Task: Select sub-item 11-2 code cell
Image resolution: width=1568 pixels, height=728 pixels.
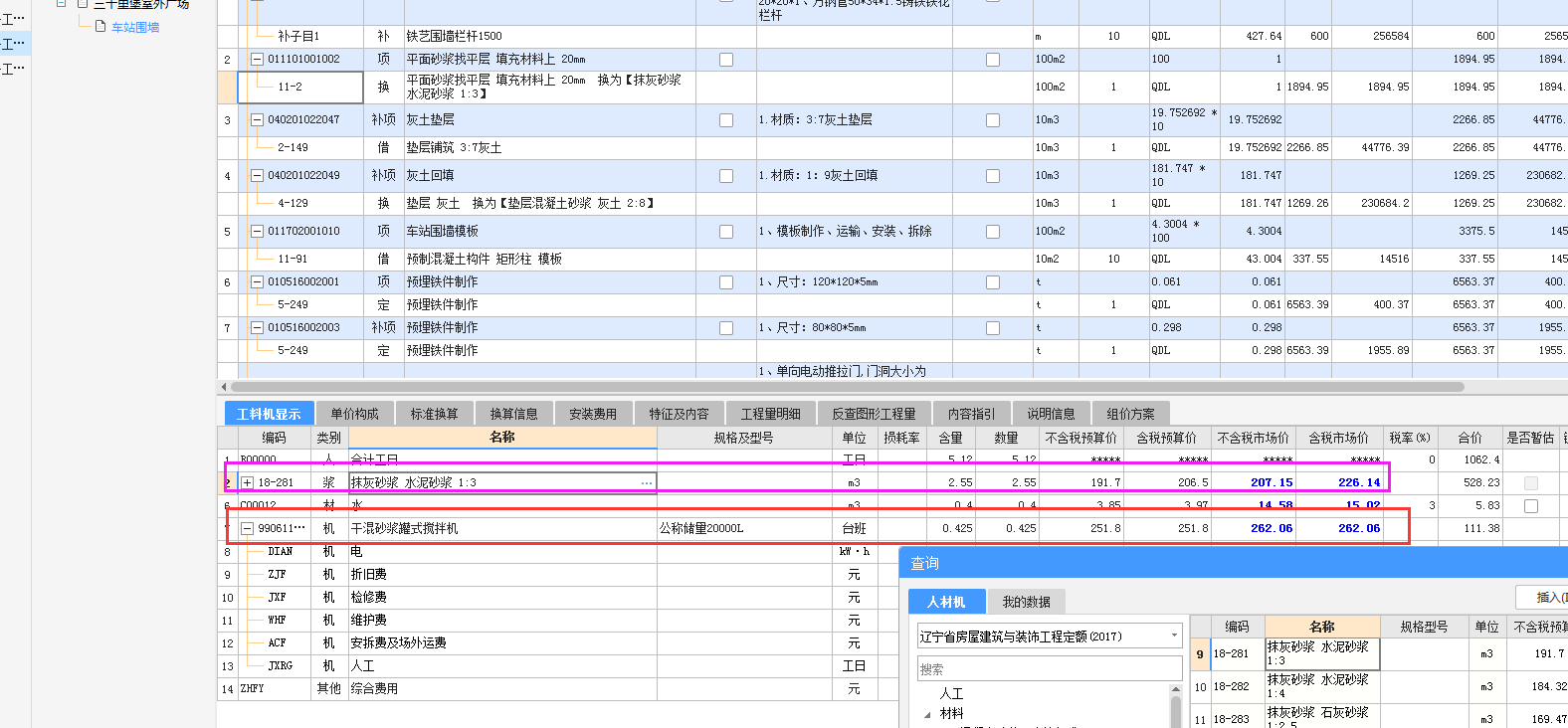Action: 300,87
